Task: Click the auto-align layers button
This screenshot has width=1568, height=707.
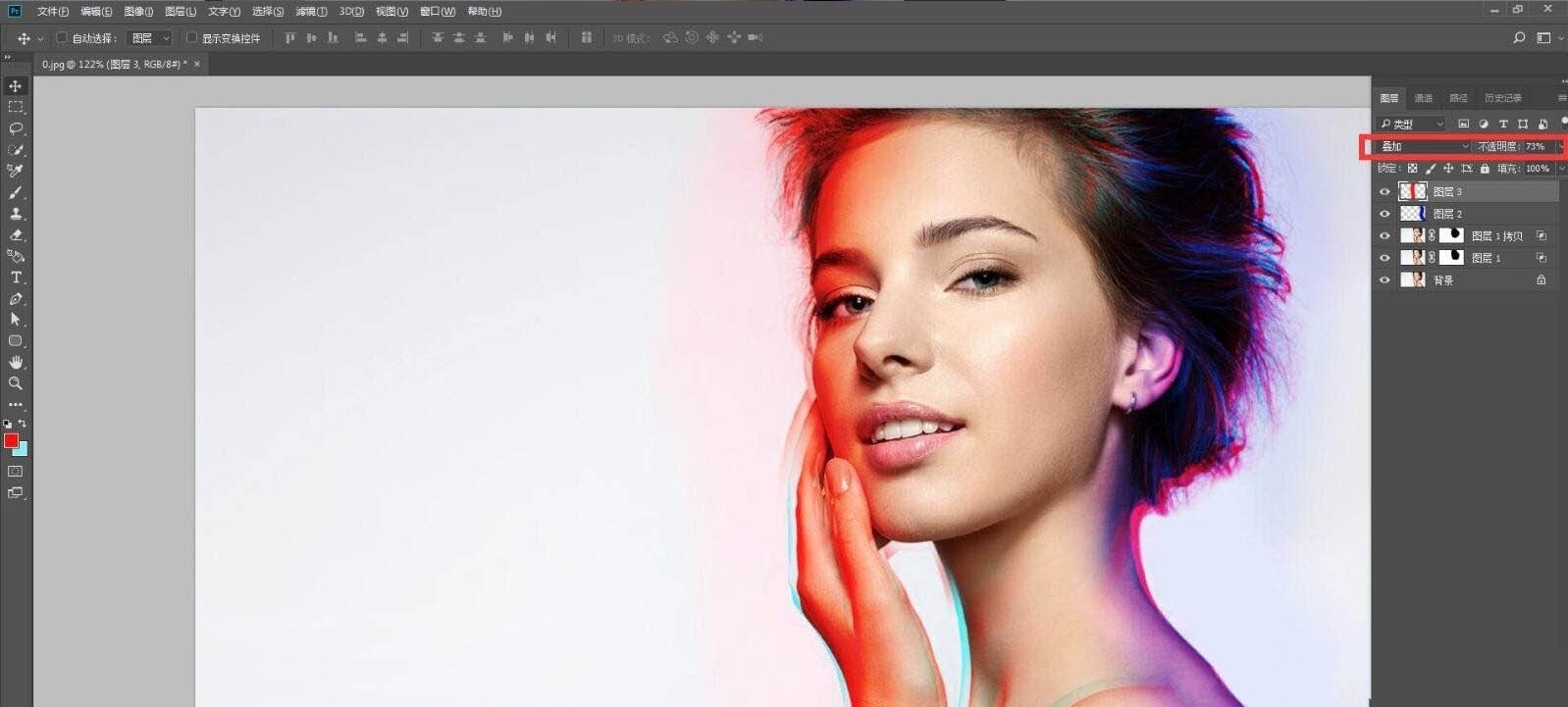Action: [x=587, y=38]
